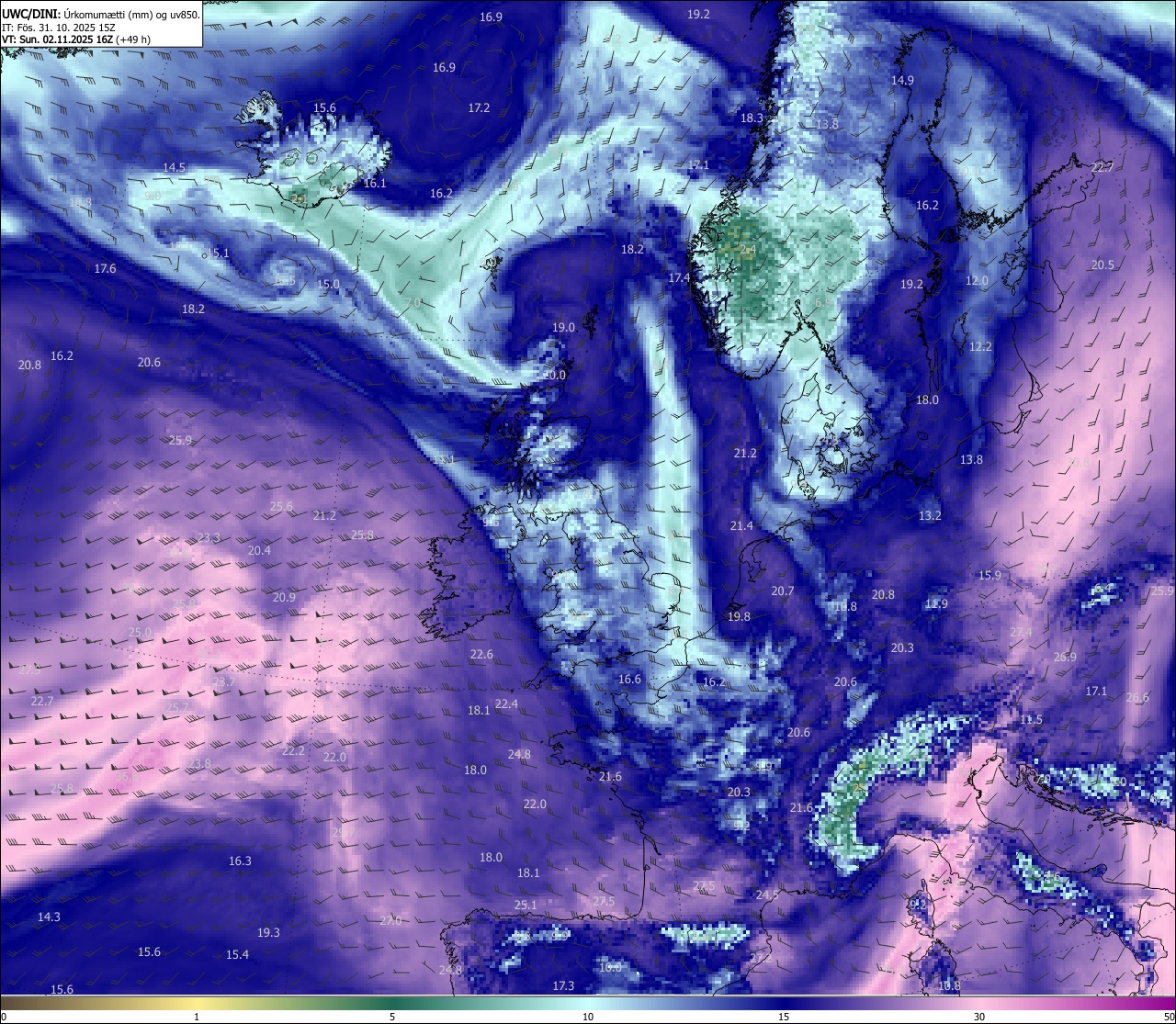
Task: Click the 26.9 value on the map
Action: click(x=1064, y=657)
